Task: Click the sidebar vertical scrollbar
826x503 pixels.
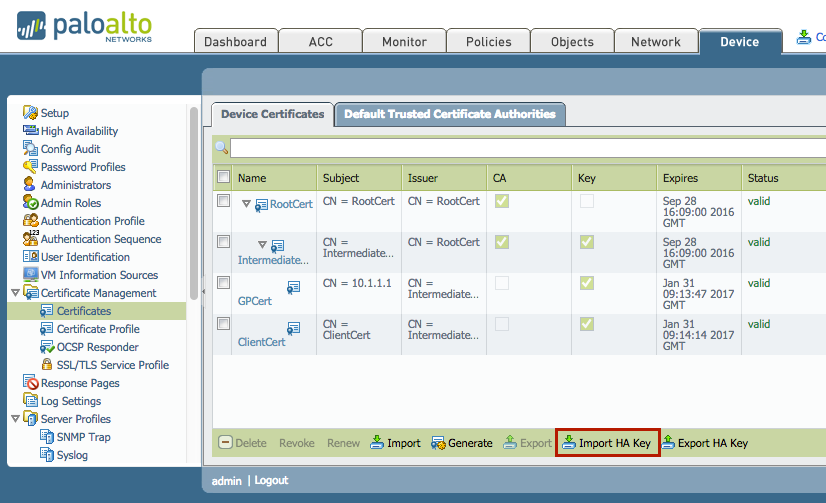Action: point(194,203)
